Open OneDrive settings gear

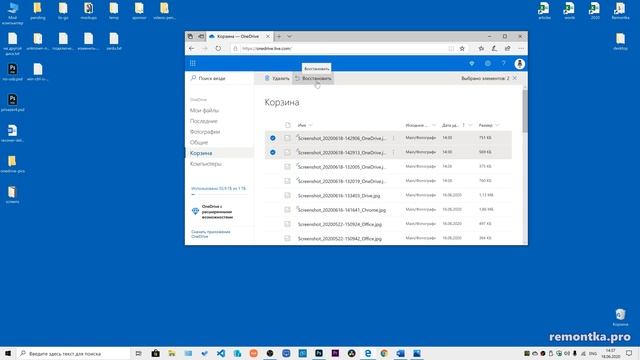click(488, 64)
